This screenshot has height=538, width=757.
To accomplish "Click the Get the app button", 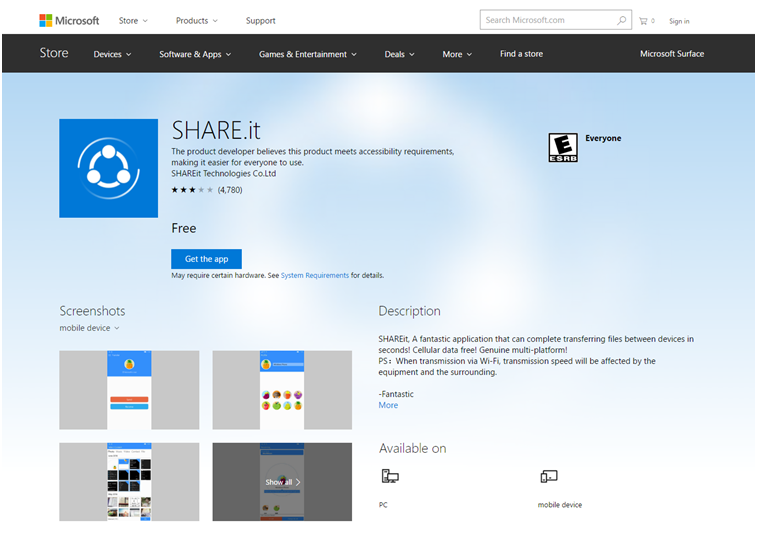I will [206, 259].
